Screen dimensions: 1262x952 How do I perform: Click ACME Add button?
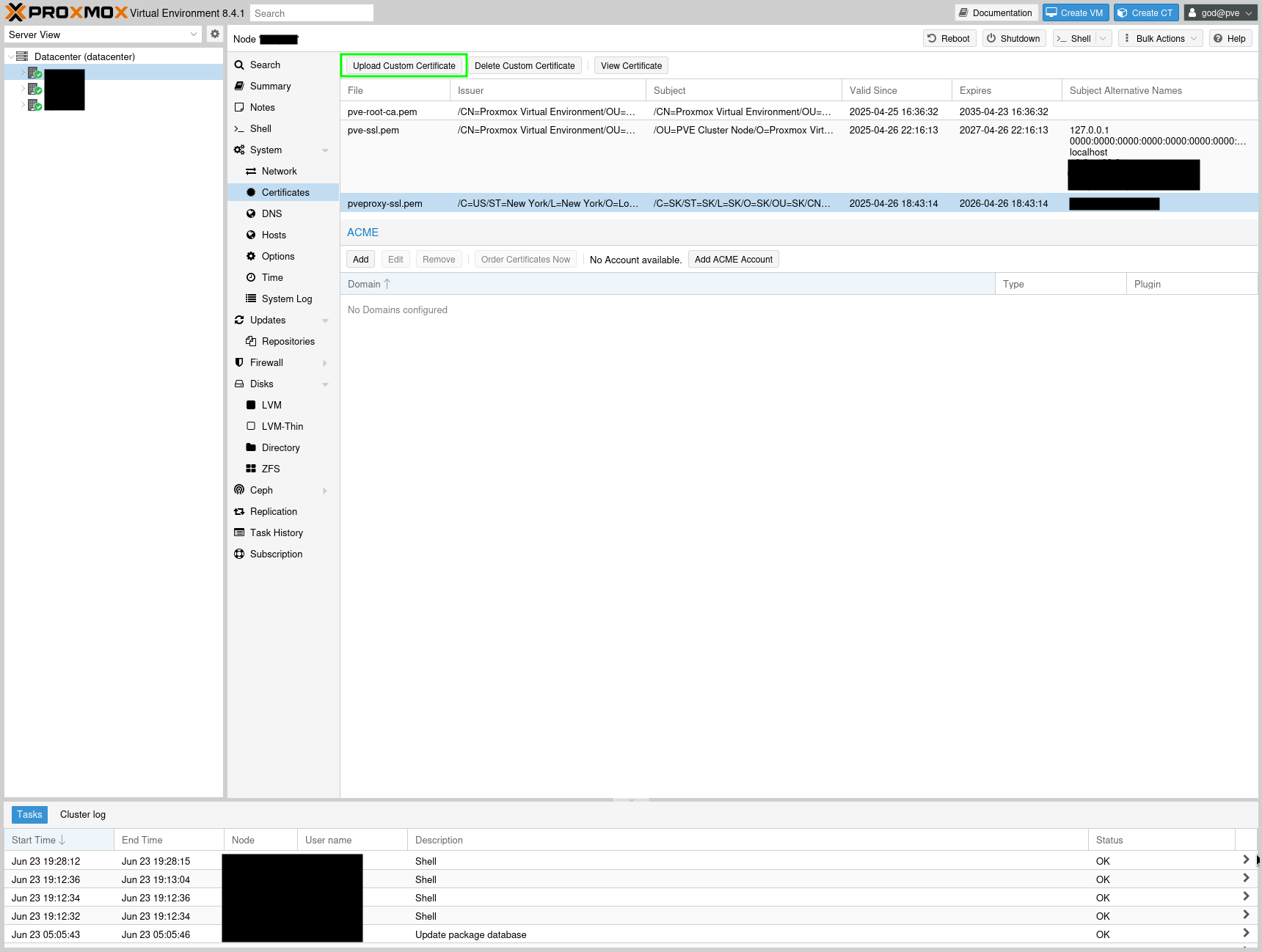click(360, 260)
